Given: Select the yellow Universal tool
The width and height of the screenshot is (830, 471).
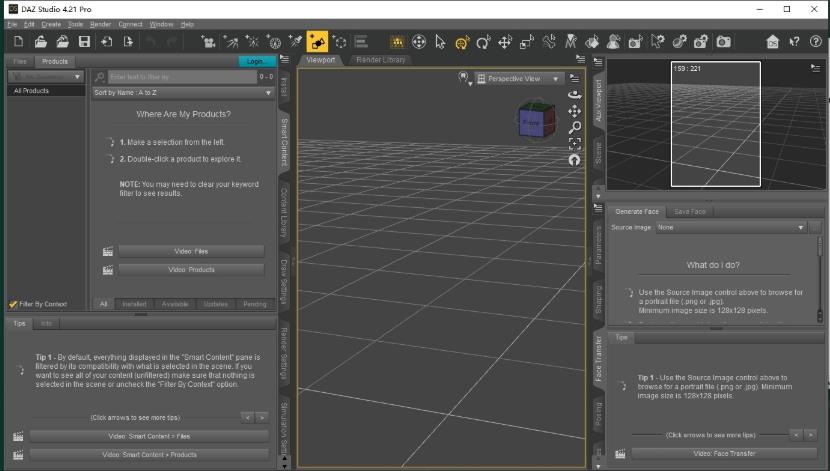Looking at the screenshot, I should coord(462,42).
